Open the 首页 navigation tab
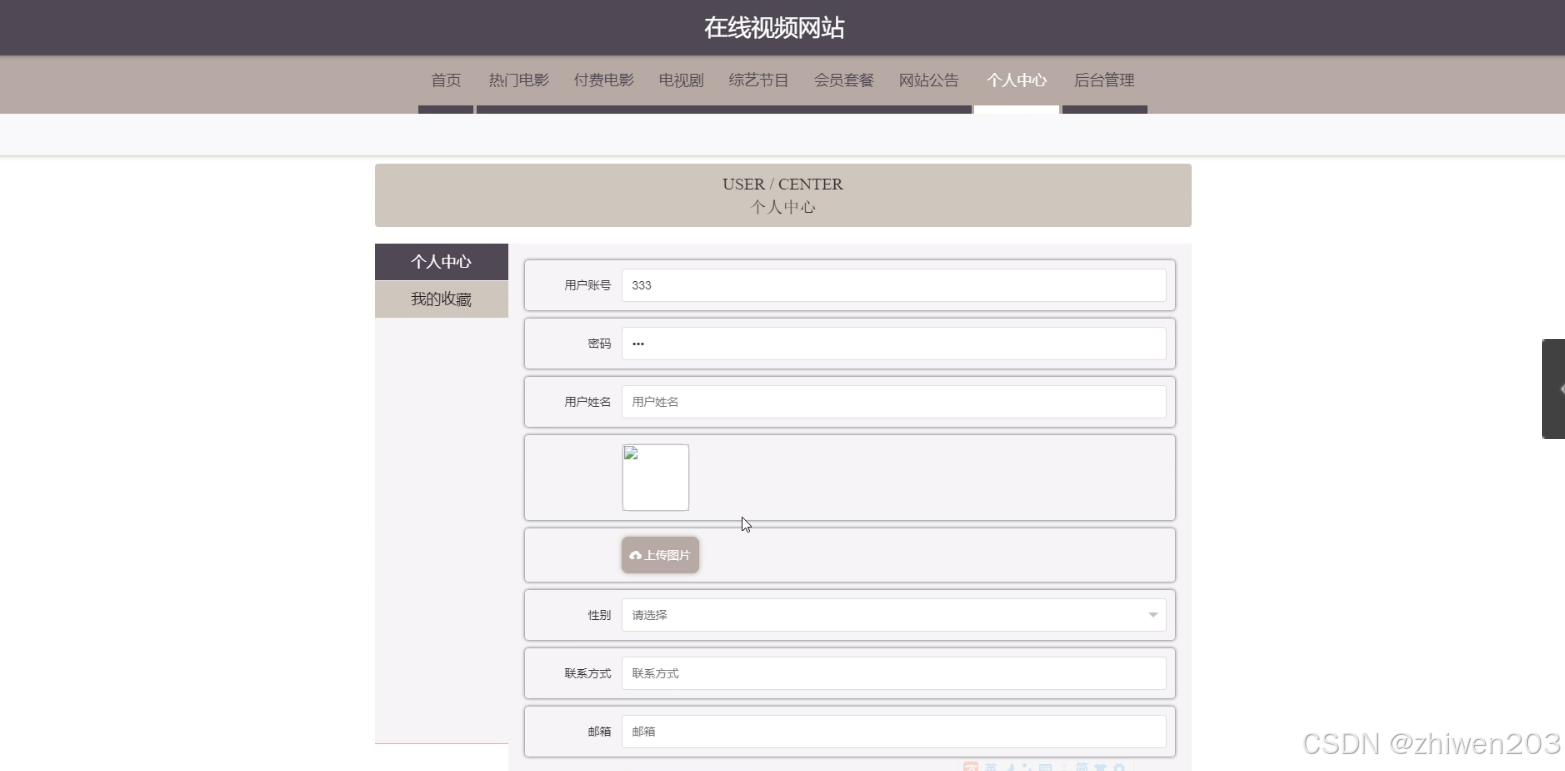This screenshot has width=1565, height=771. pos(446,81)
